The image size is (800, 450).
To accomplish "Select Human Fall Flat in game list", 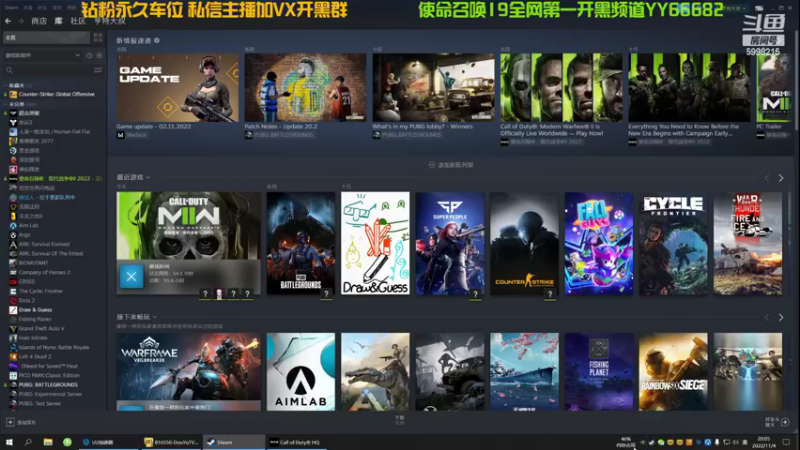I will coord(54,132).
